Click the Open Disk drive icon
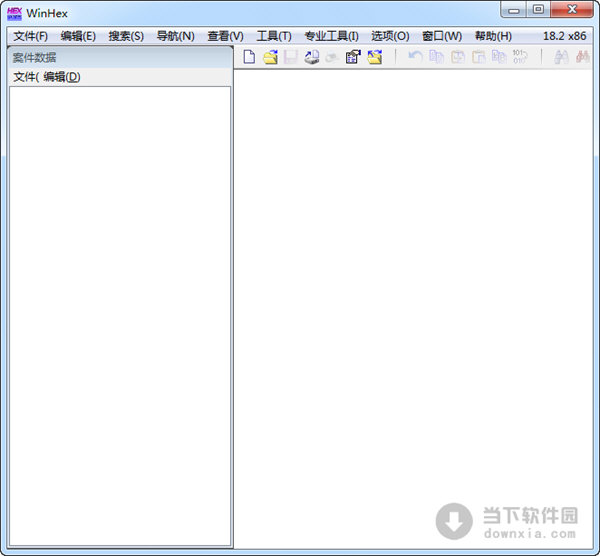This screenshot has height=556, width=600. click(312, 57)
